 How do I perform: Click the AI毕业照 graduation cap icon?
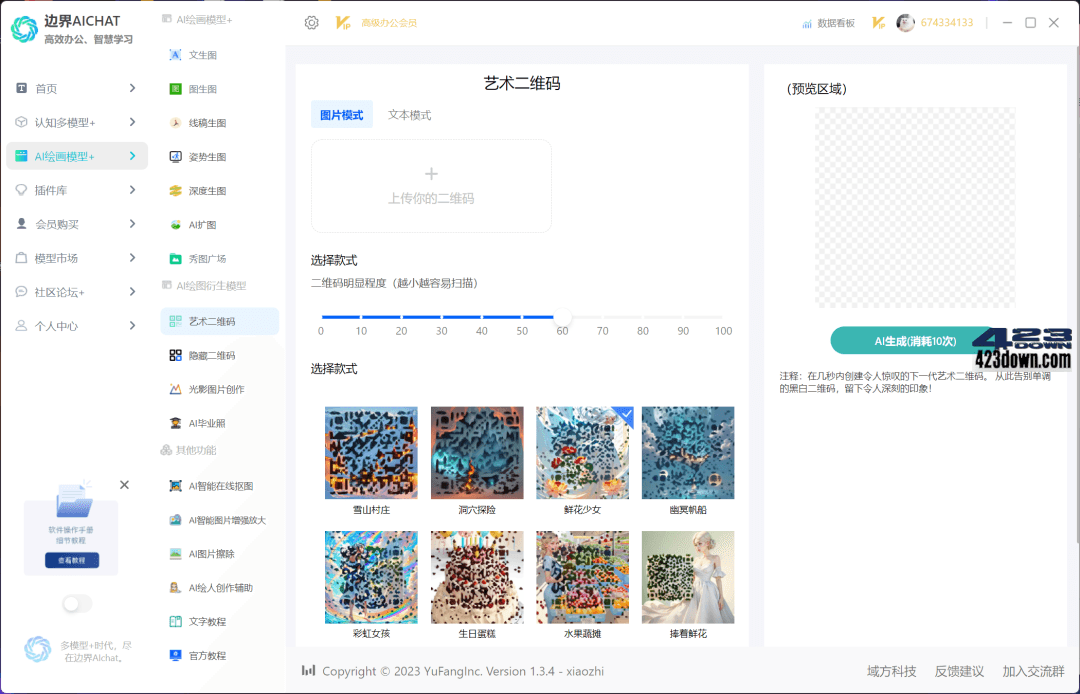coord(175,423)
